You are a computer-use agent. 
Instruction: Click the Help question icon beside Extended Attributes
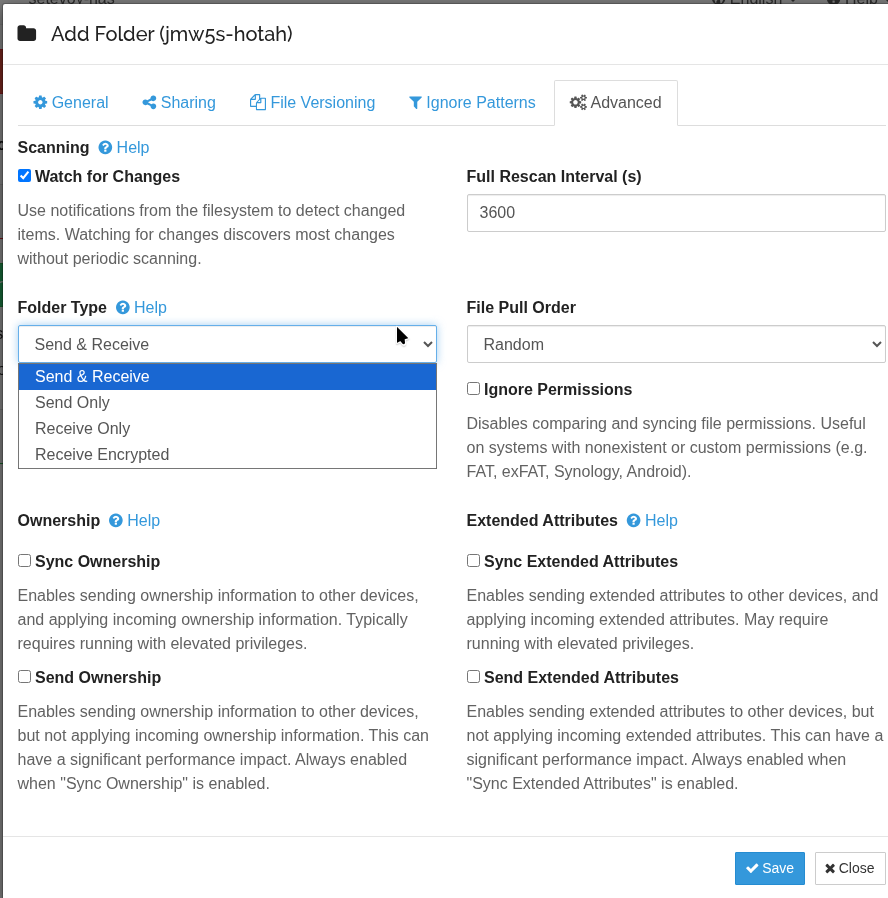pos(634,521)
